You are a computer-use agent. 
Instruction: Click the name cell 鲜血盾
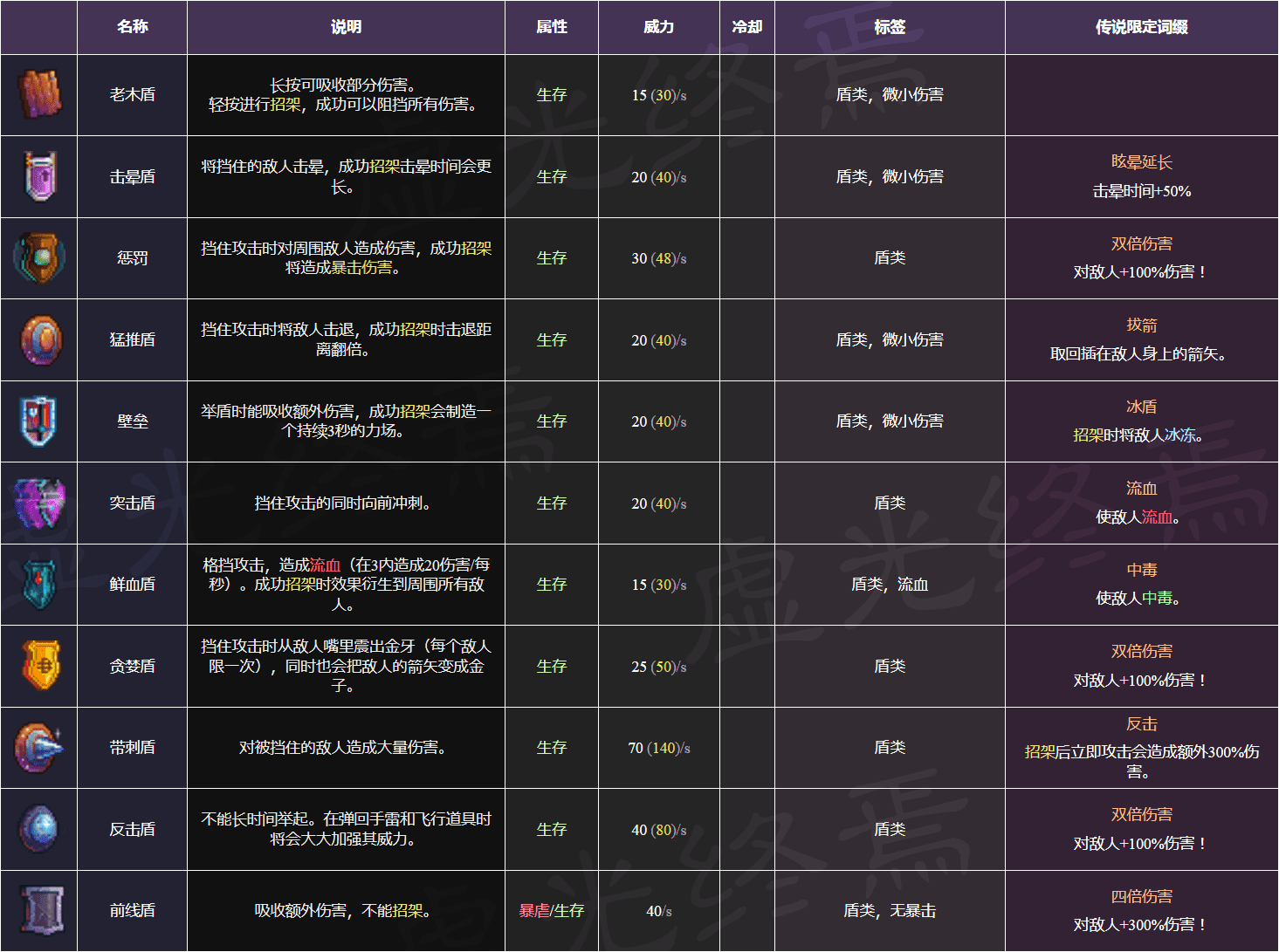[x=132, y=585]
